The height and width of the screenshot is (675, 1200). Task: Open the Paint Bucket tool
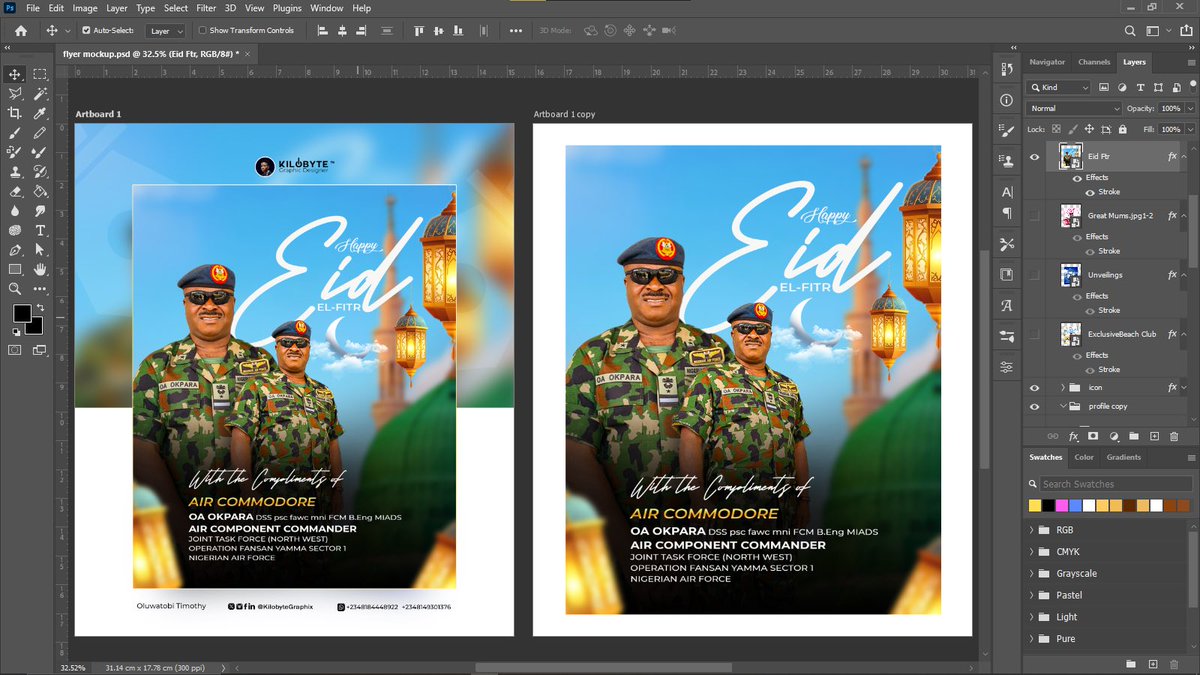(x=39, y=192)
